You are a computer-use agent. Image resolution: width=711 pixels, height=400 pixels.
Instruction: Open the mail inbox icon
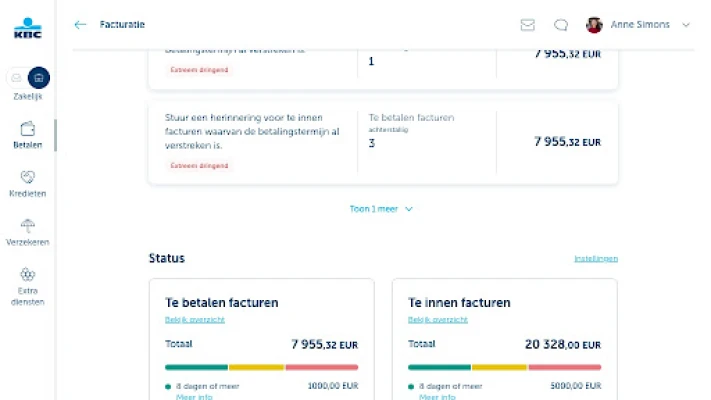coord(528,25)
